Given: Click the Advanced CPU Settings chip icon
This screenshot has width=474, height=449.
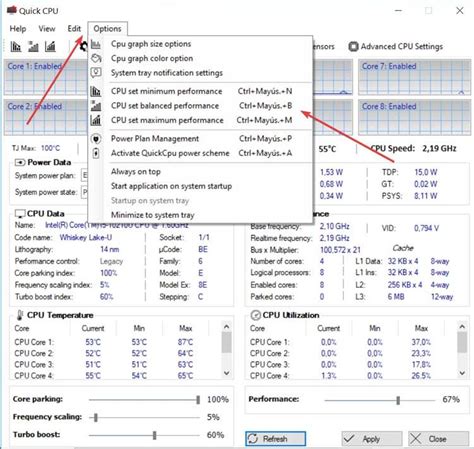Looking at the screenshot, I should click(x=353, y=47).
